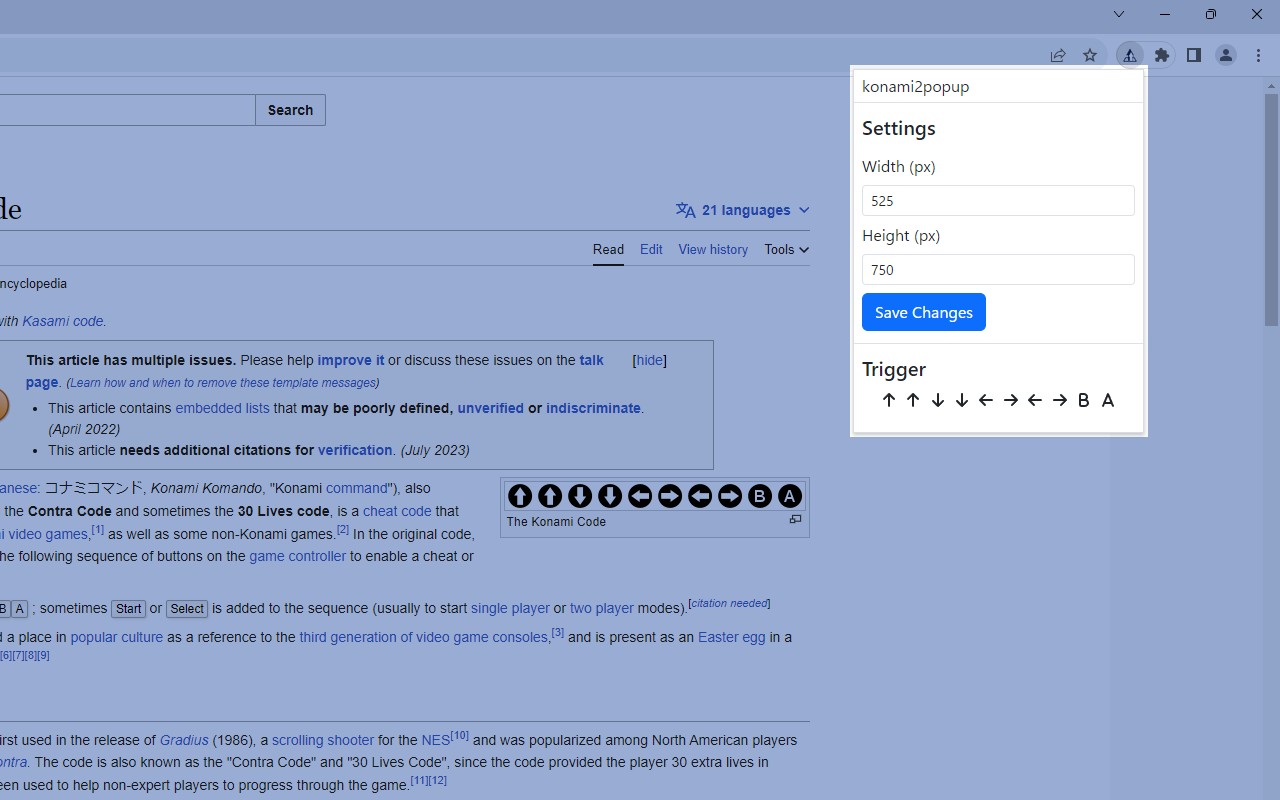
Task: Open 'Learn how and when to remove' link
Action: coord(222,383)
